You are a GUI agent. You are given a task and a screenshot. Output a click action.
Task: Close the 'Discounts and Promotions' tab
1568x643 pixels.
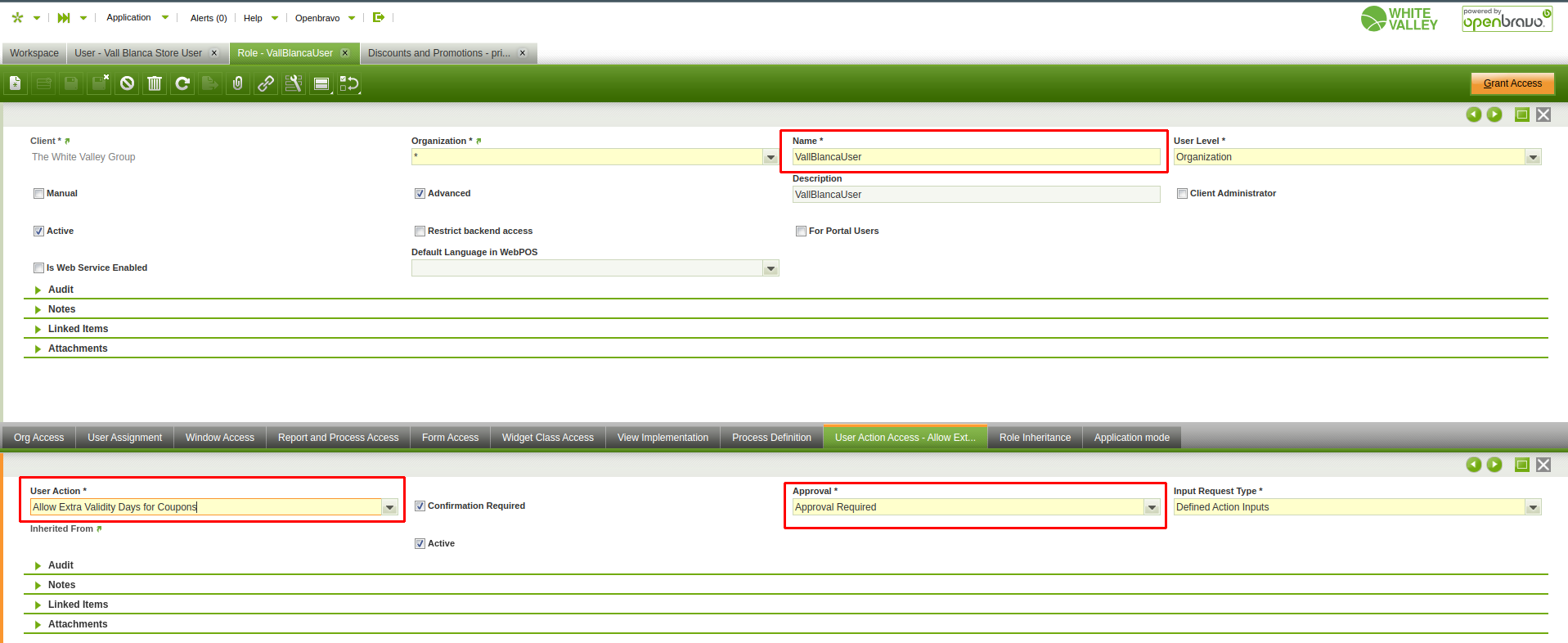523,53
